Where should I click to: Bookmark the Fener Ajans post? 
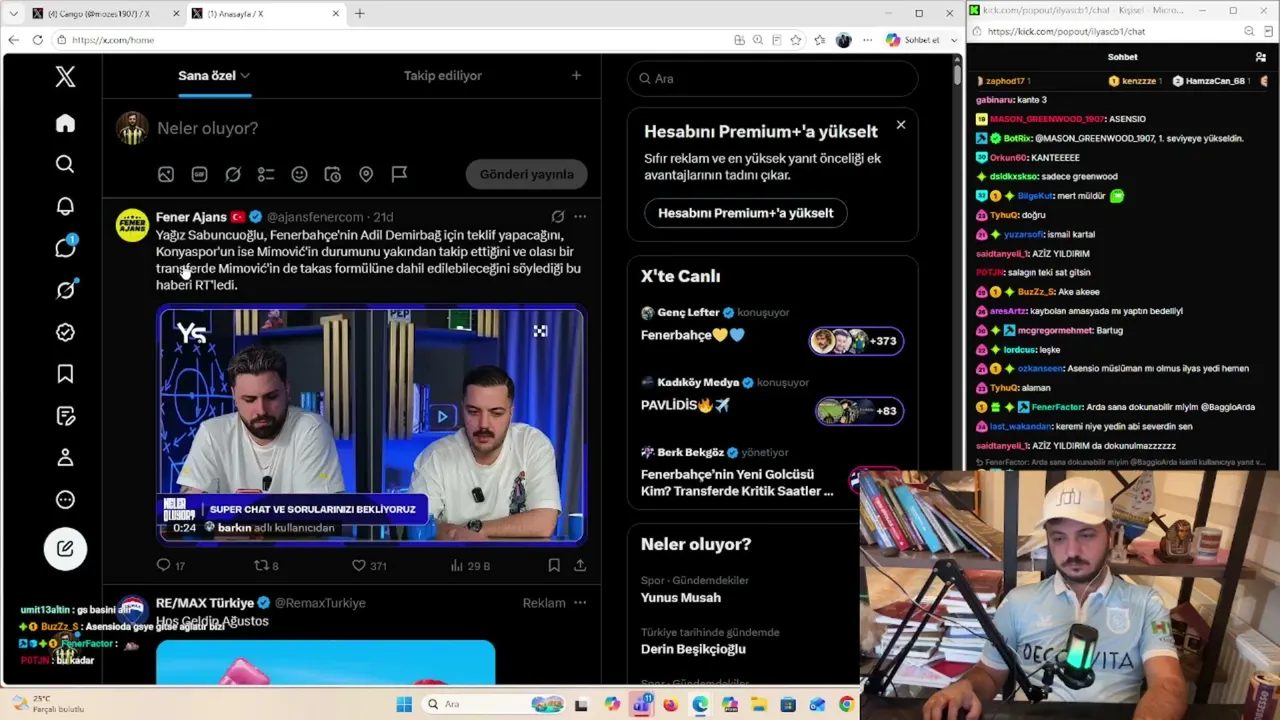(x=553, y=565)
